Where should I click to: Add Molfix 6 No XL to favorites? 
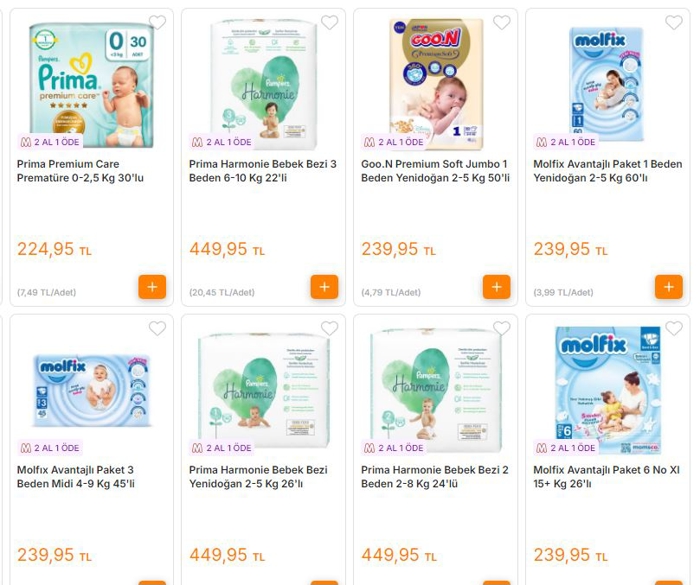674,329
